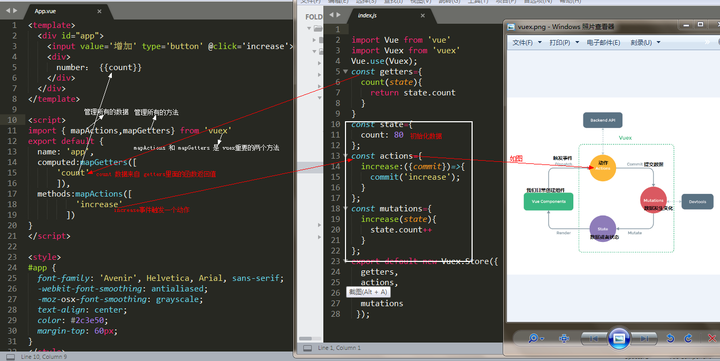Click next-tab arrow in App.vue window
This screenshot has height=361, width=720.
click(15, 10)
